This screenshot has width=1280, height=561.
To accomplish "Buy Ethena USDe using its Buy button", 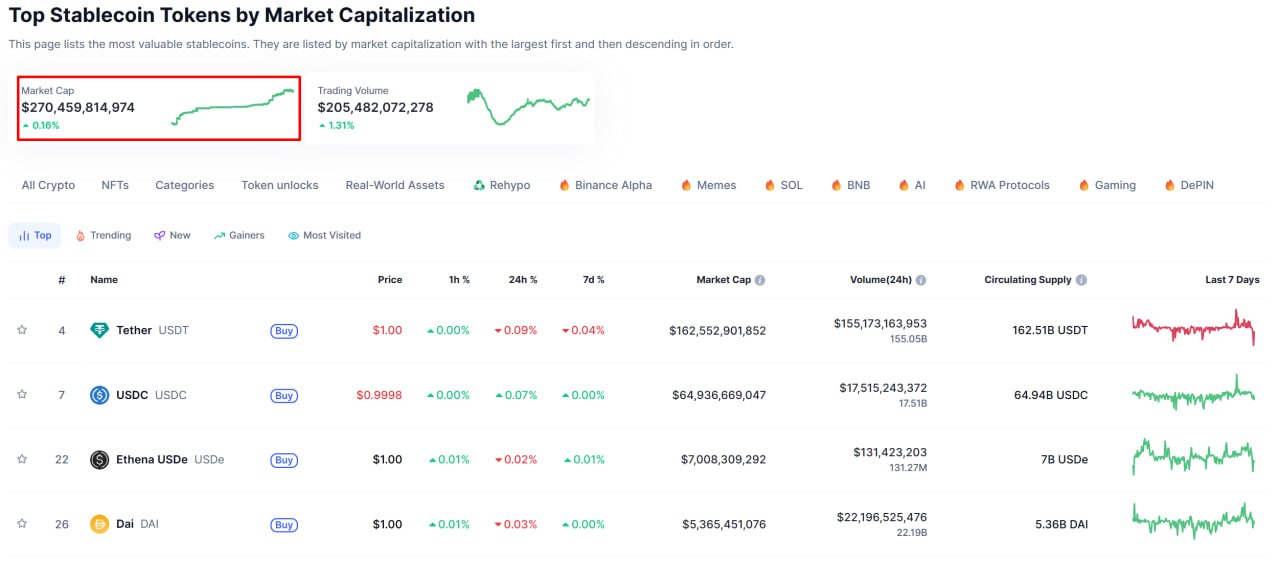I will coord(284,460).
